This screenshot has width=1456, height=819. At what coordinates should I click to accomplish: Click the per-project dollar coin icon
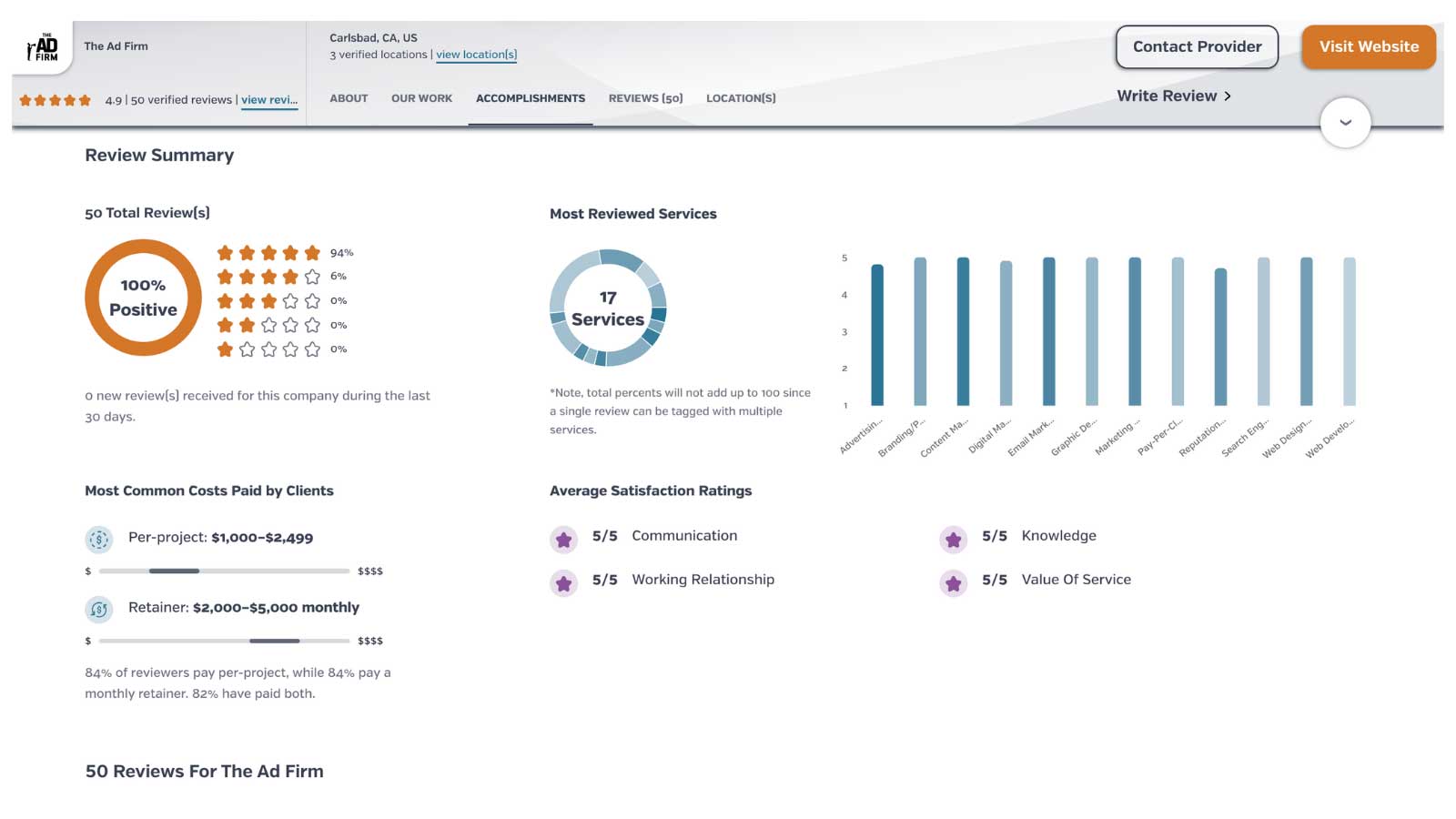[100, 539]
